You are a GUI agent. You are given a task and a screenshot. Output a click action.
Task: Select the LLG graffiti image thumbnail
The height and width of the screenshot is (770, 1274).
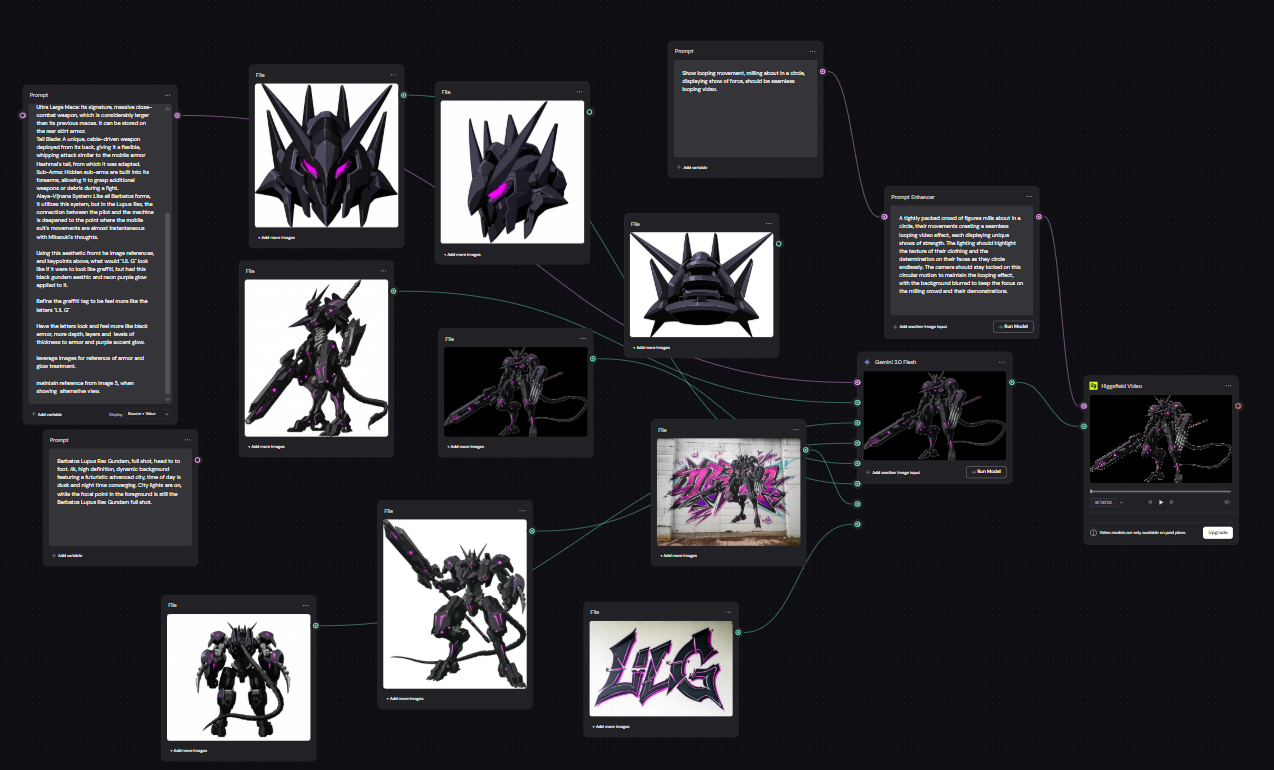(x=660, y=668)
